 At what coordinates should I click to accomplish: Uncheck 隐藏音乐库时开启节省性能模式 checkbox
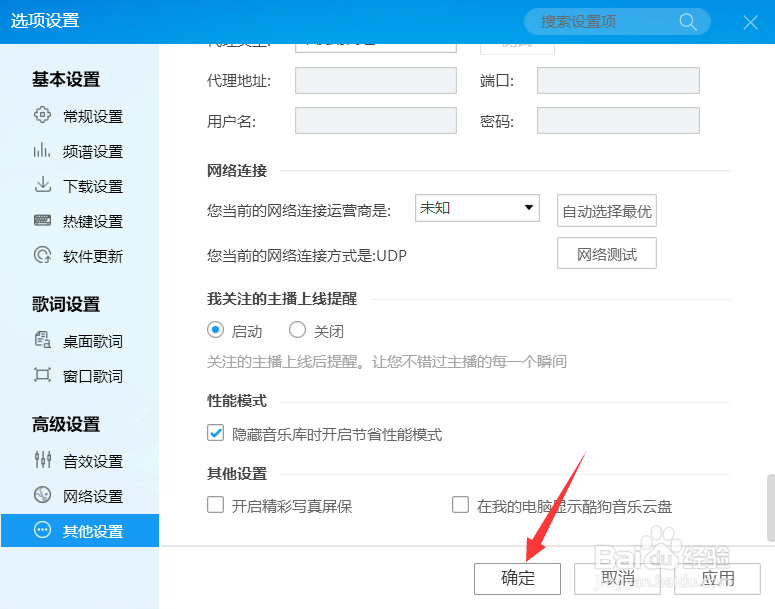(x=215, y=433)
